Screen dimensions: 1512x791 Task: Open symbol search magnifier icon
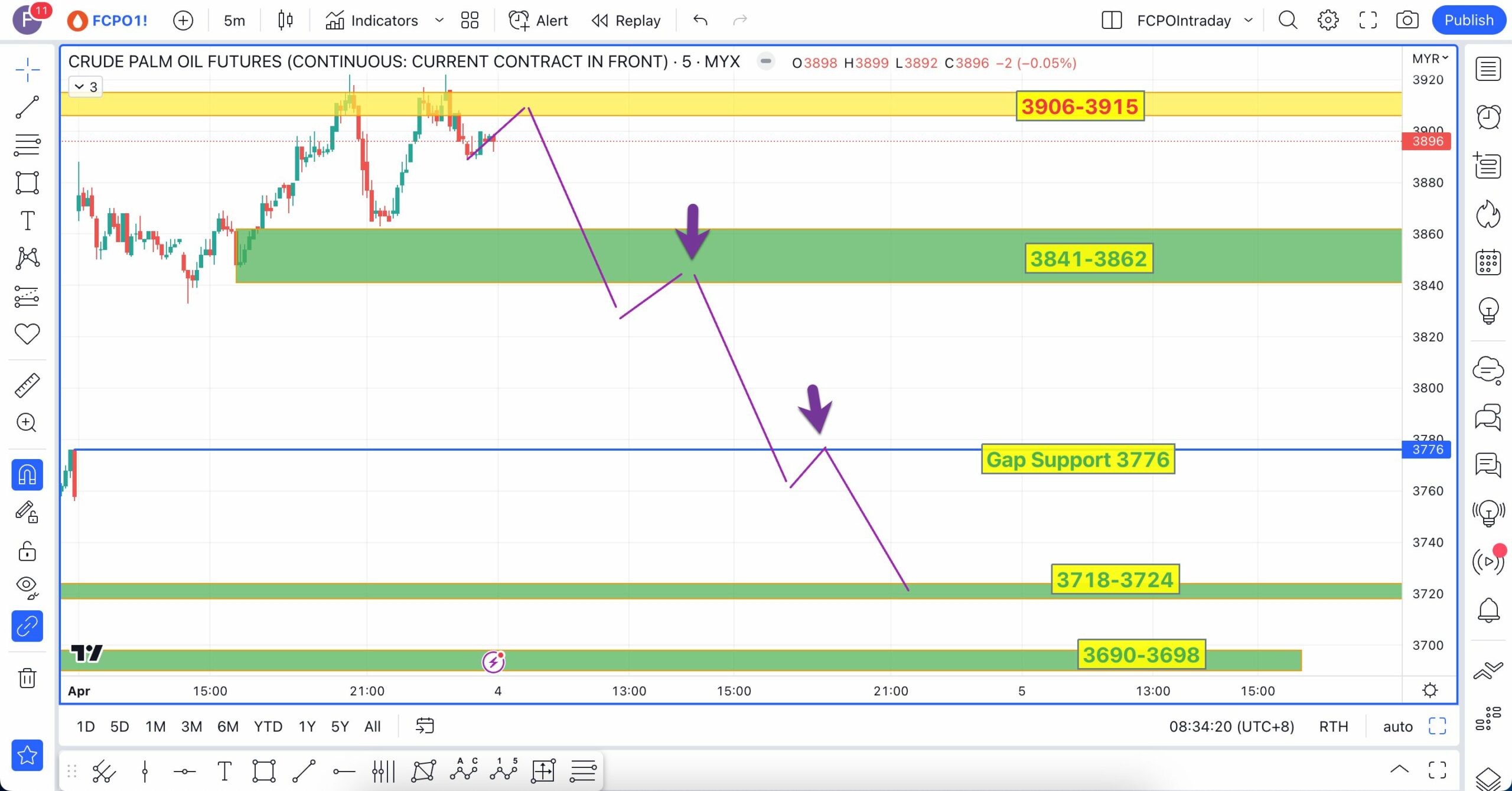click(x=1288, y=21)
